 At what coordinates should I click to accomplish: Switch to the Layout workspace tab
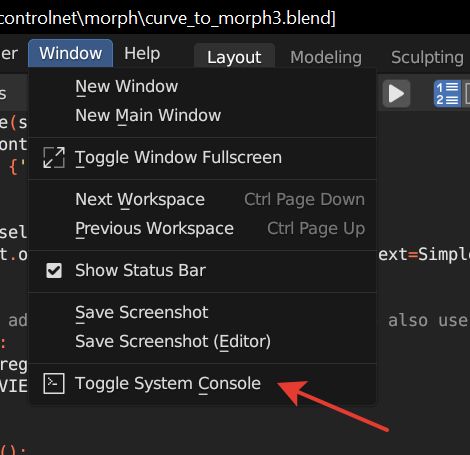[x=234, y=57]
